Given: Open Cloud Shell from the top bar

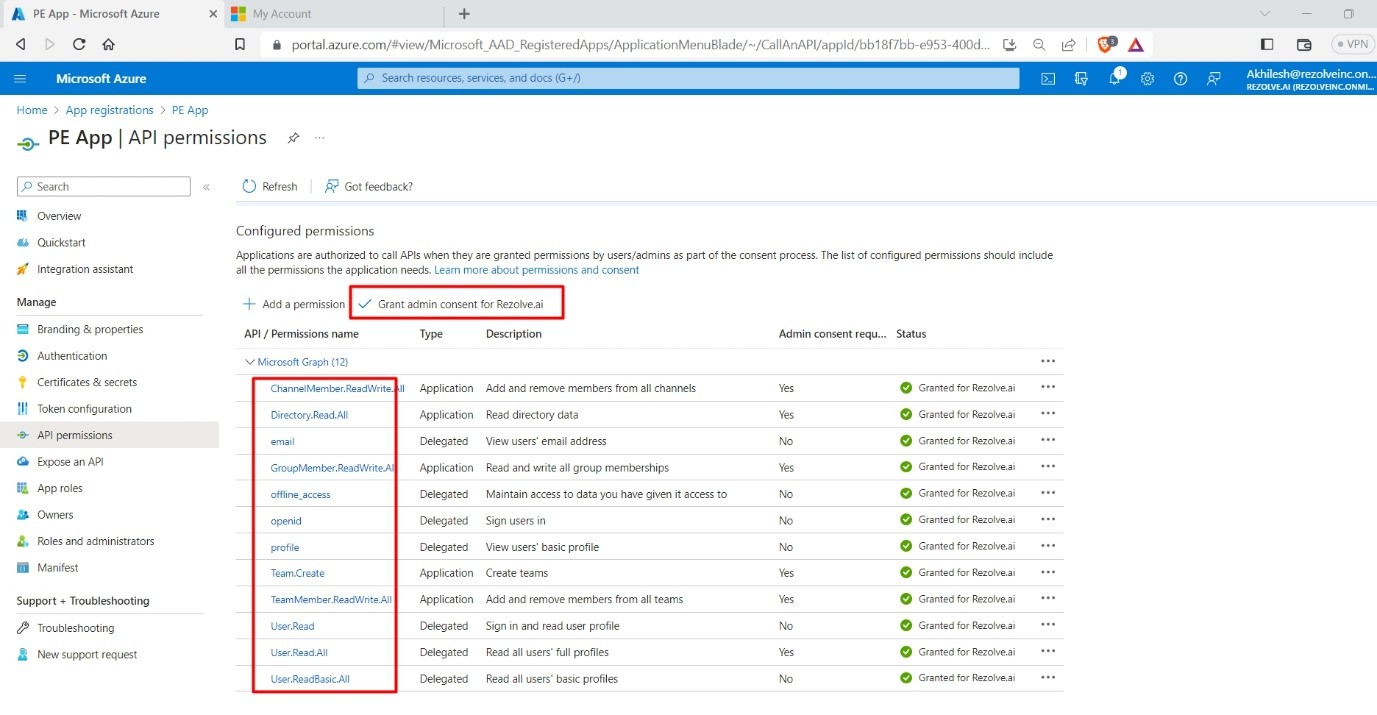Looking at the screenshot, I should click(1048, 78).
